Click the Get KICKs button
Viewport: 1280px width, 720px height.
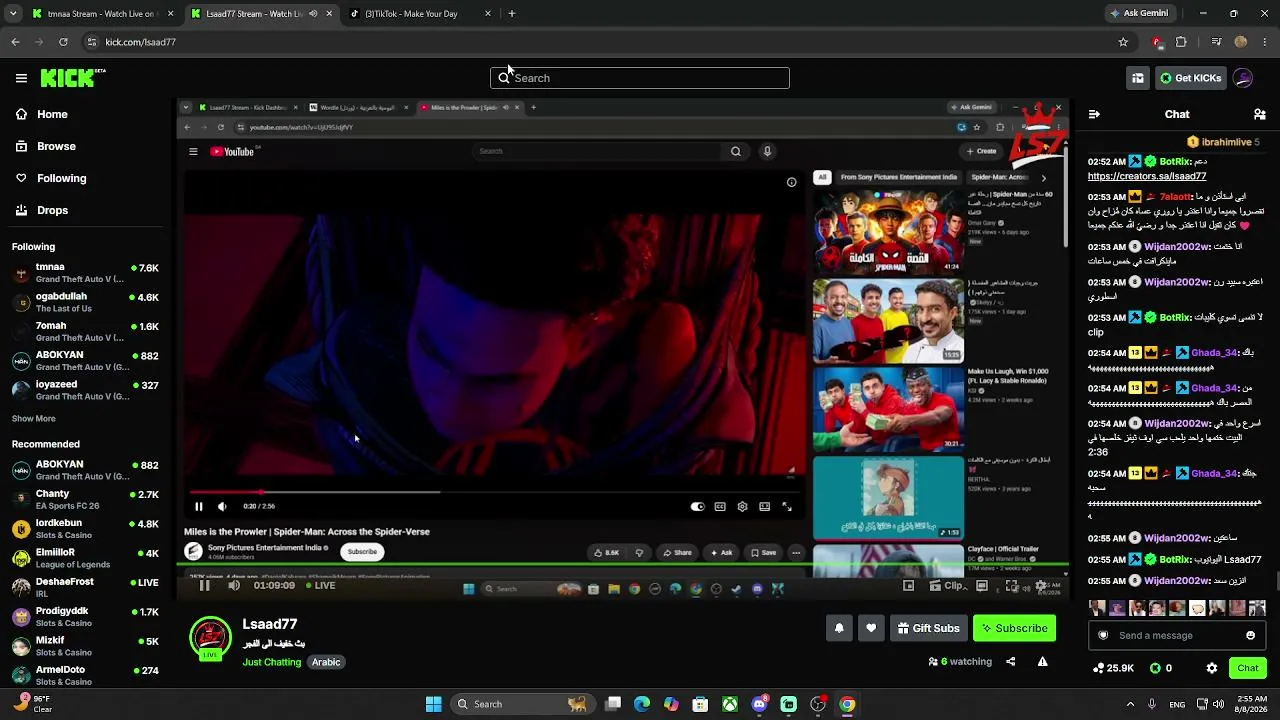1190,78
